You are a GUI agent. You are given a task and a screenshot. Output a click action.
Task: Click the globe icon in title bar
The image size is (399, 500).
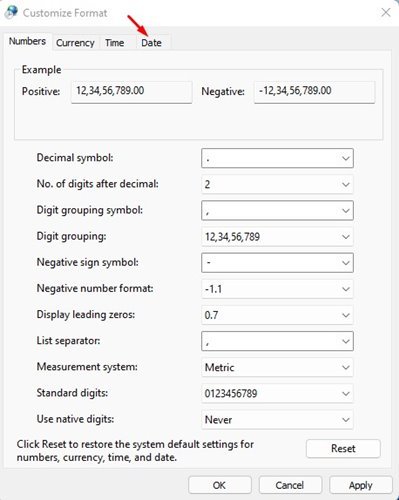click(x=11, y=12)
